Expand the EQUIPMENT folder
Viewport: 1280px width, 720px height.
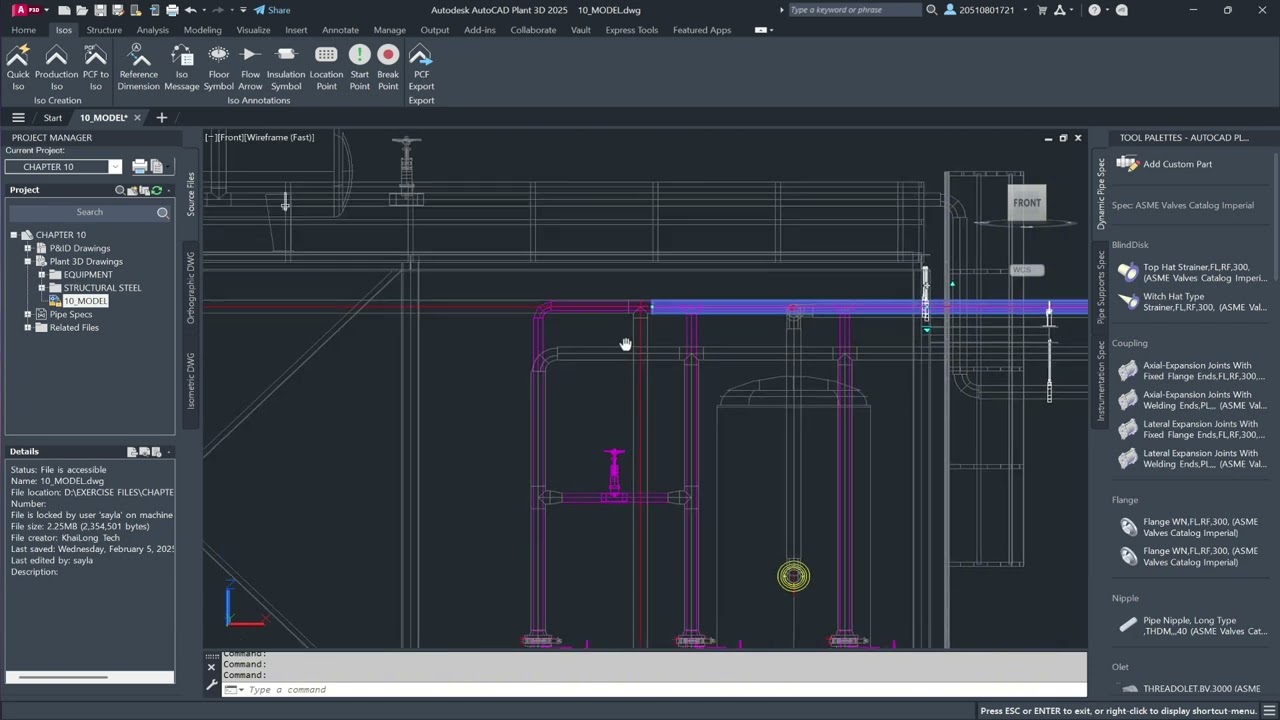click(x=42, y=274)
